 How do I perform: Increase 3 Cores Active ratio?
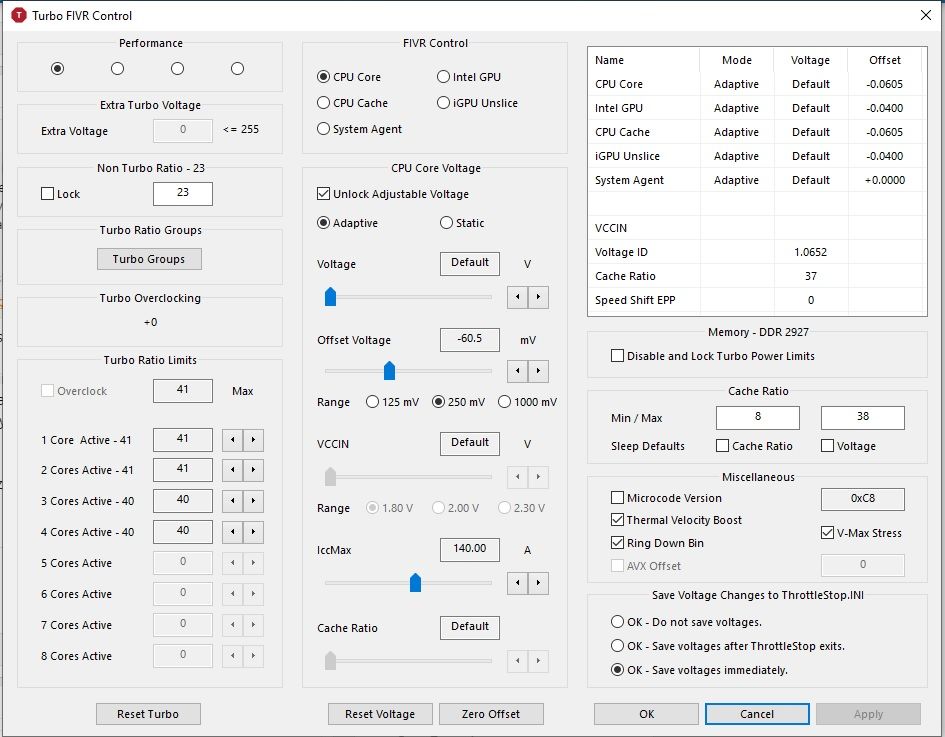253,501
